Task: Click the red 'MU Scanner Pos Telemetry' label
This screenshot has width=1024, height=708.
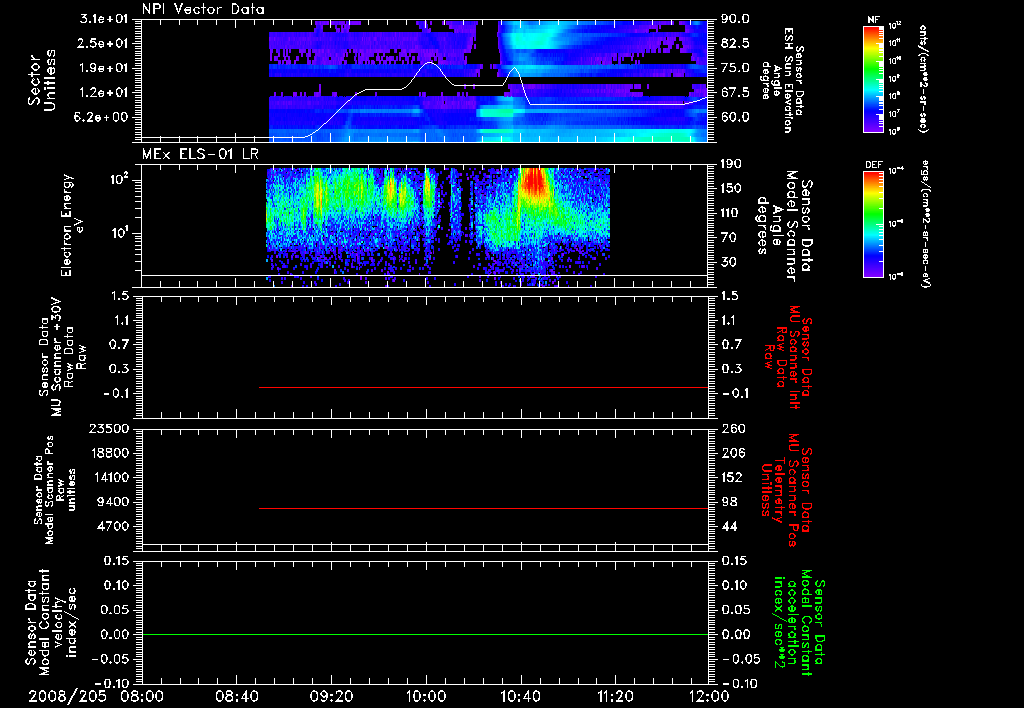Action: click(786, 490)
